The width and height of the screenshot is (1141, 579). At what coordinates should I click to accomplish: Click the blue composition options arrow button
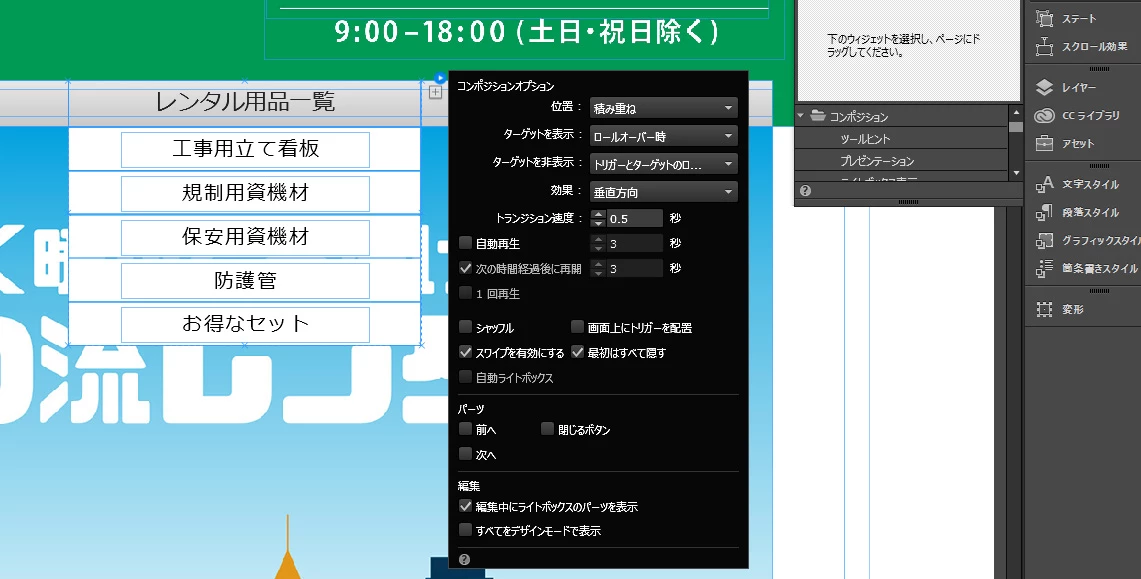point(440,78)
